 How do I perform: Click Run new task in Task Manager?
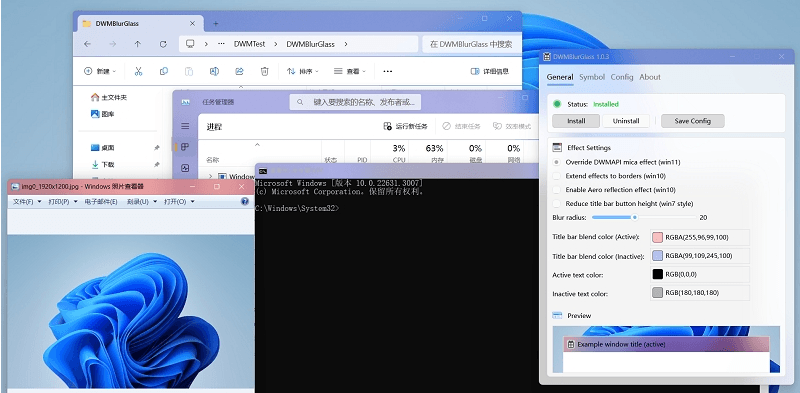click(406, 126)
